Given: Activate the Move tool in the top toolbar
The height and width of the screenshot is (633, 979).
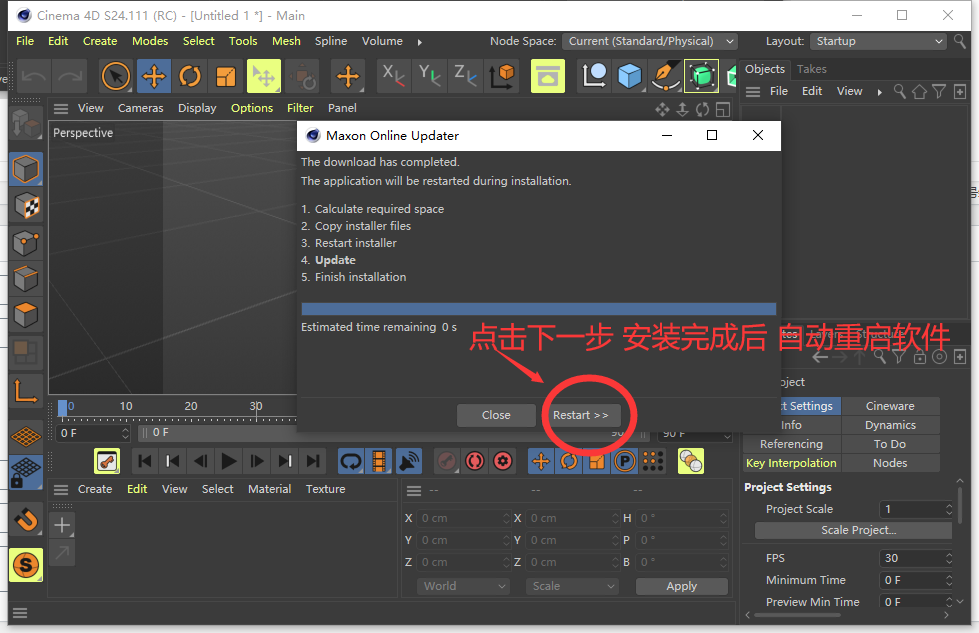Looking at the screenshot, I should point(154,77).
